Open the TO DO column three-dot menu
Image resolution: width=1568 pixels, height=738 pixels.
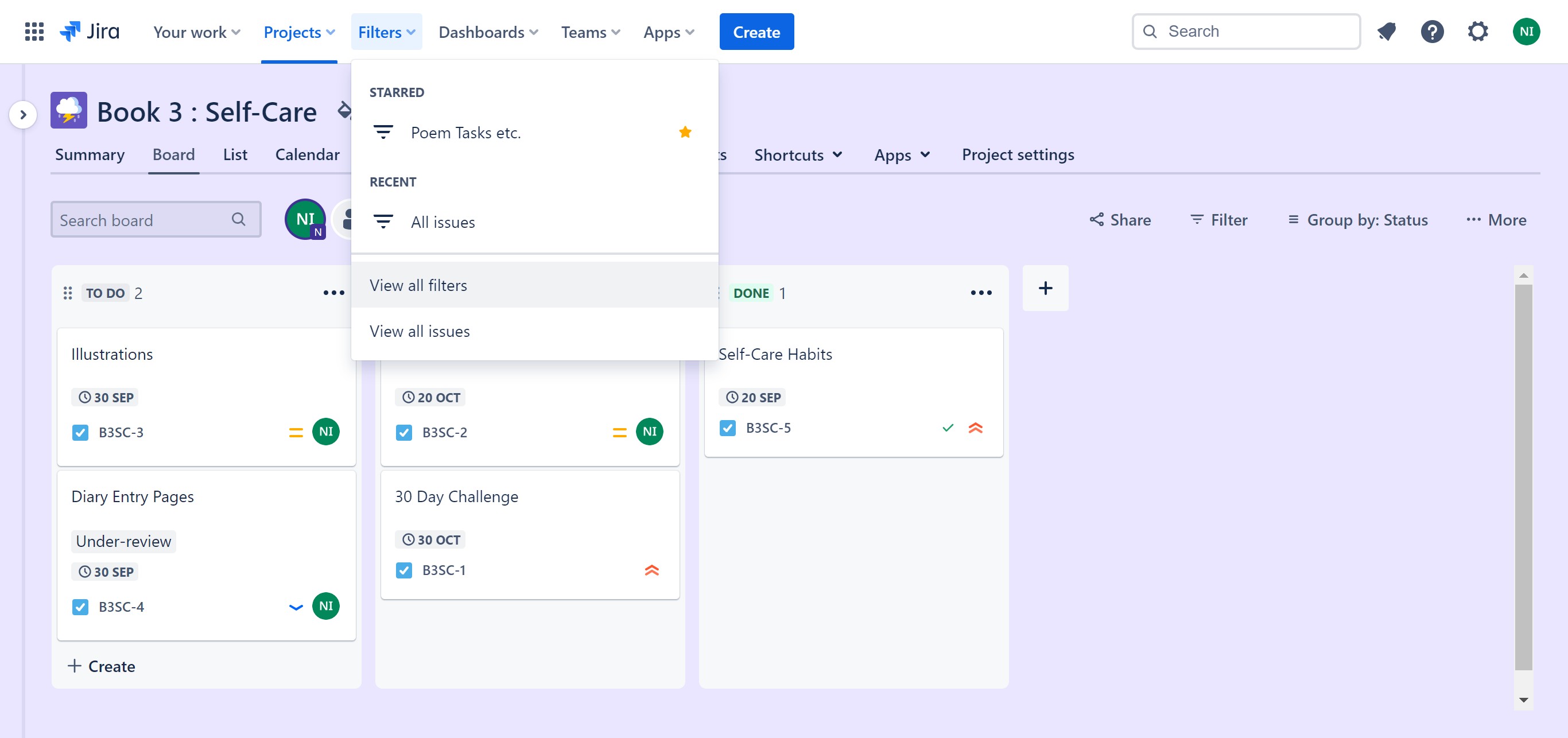click(x=333, y=293)
